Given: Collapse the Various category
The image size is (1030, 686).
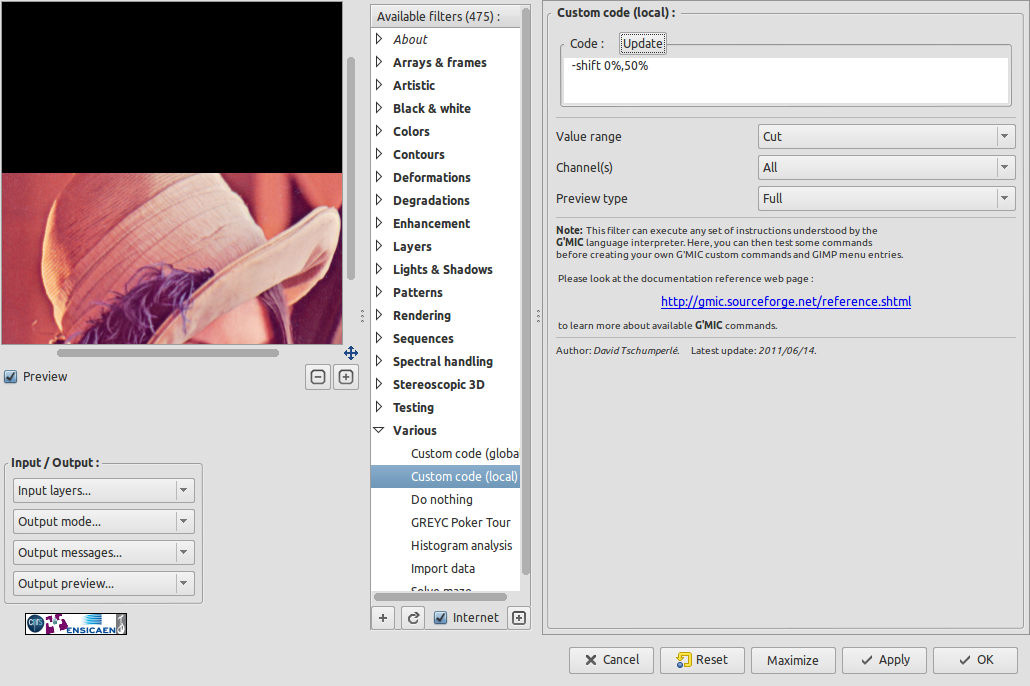Looking at the screenshot, I should click(379, 430).
